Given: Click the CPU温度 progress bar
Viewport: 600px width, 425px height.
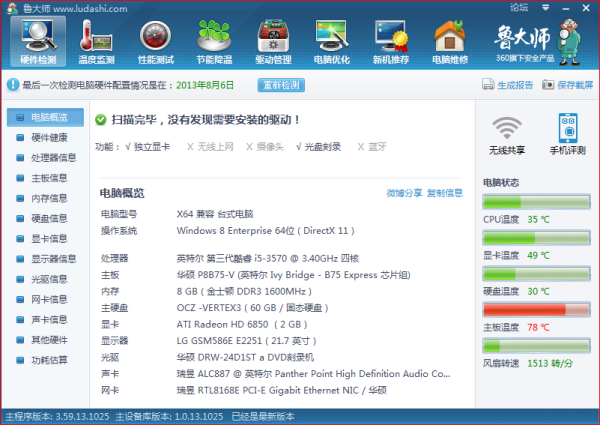Looking at the screenshot, I should pos(536,202).
